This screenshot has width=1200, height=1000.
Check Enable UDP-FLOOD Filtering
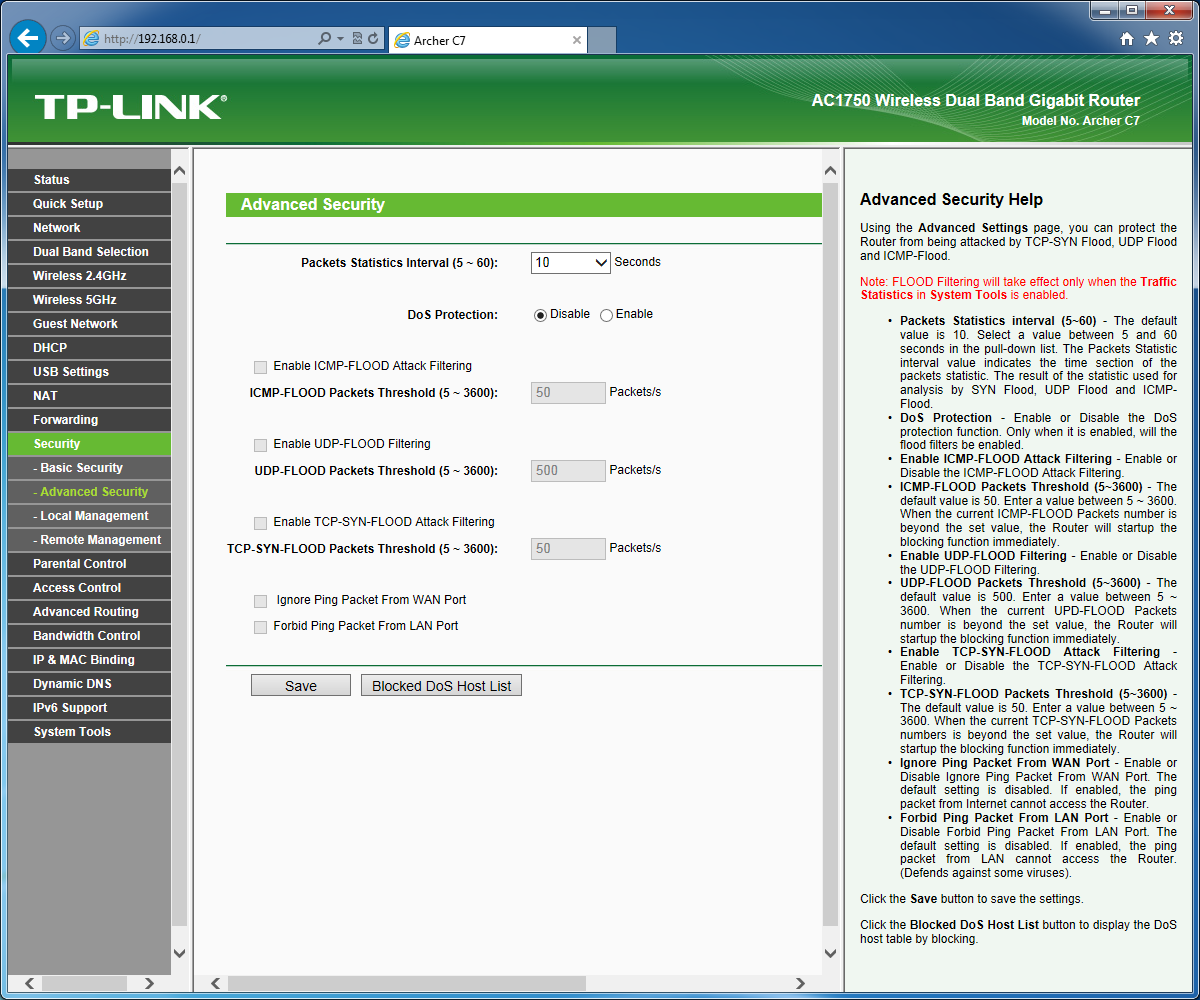tap(260, 445)
